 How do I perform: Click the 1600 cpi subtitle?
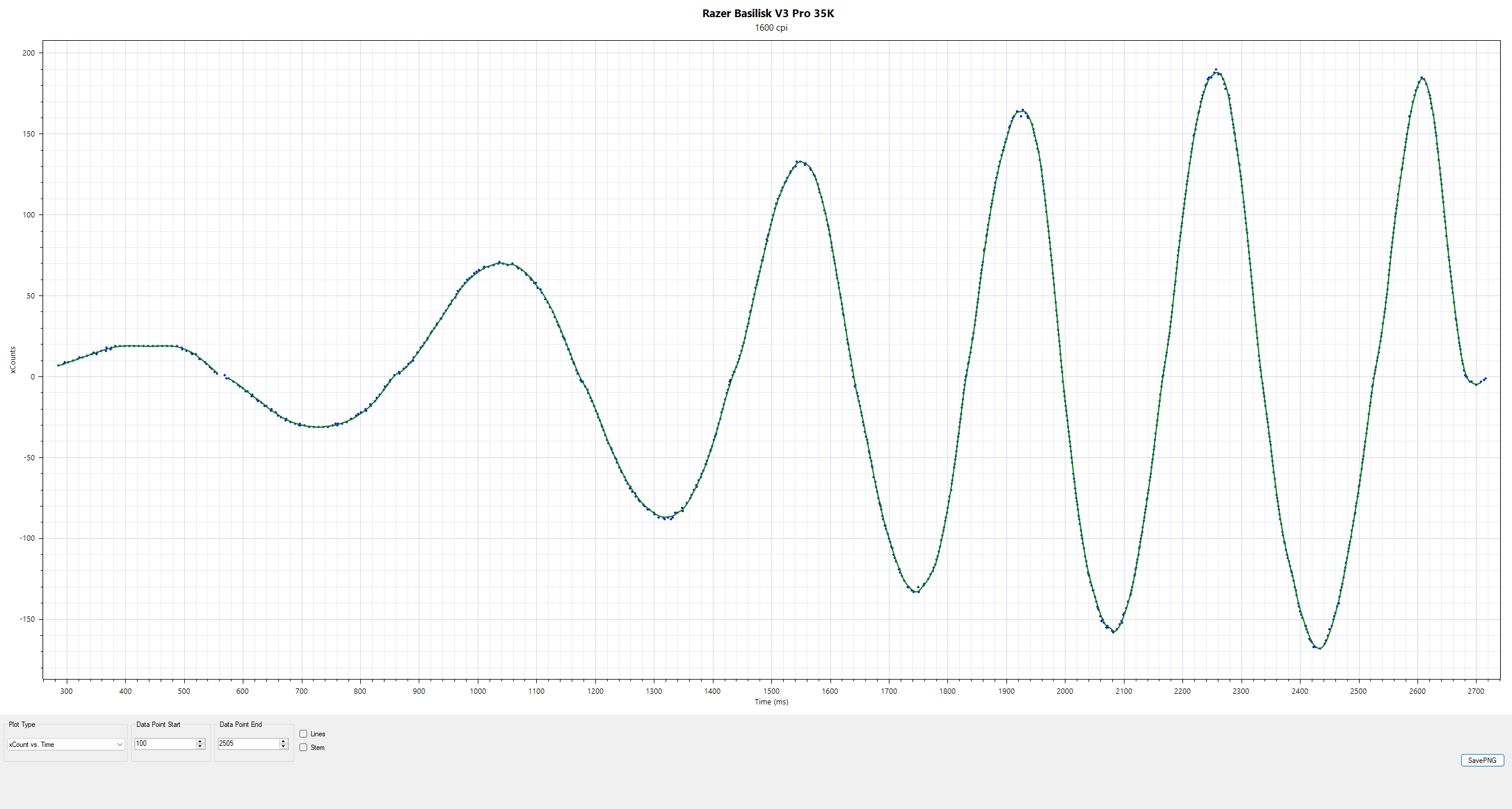coord(771,28)
